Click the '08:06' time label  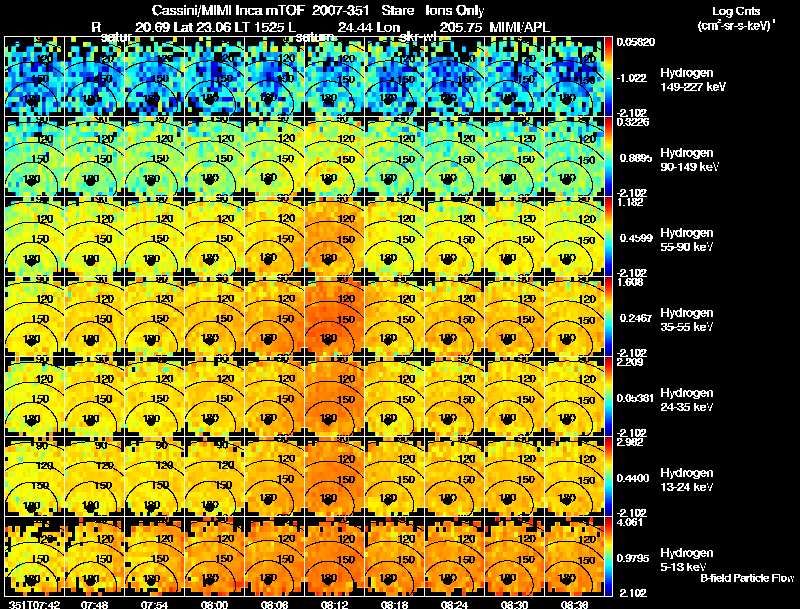pos(274,604)
